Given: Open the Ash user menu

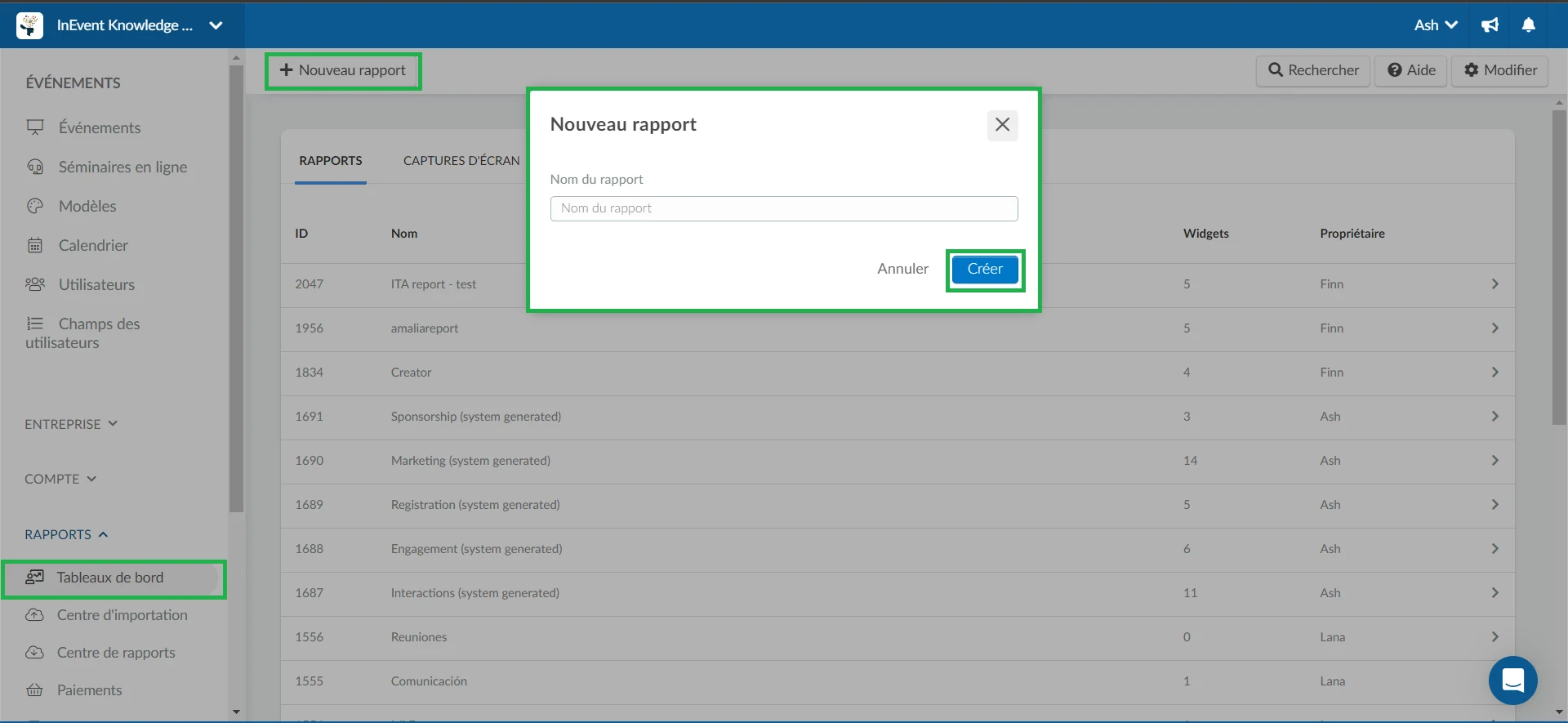Looking at the screenshot, I should [1436, 25].
